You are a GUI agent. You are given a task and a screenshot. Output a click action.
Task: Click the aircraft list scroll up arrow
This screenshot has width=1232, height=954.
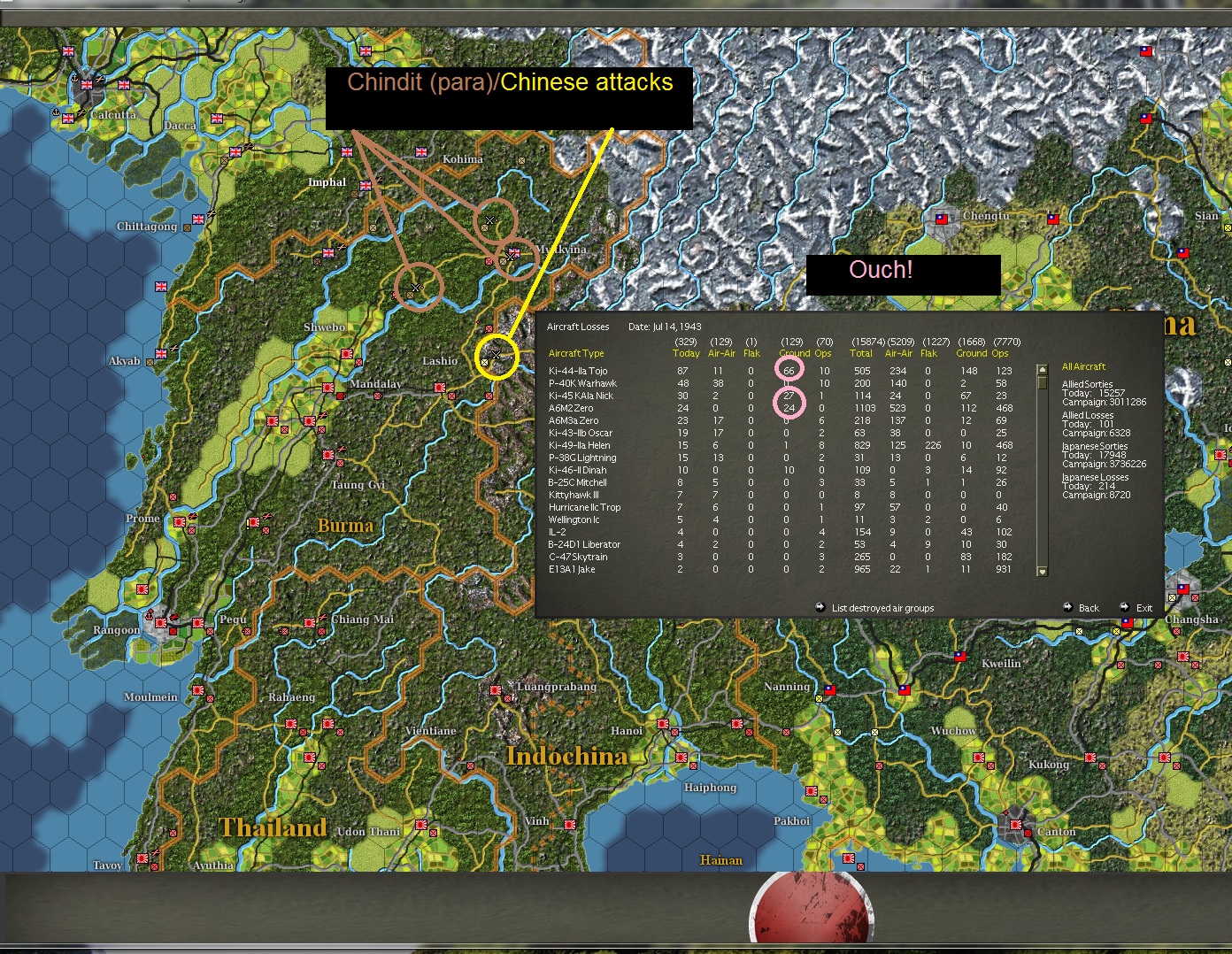coord(1043,369)
